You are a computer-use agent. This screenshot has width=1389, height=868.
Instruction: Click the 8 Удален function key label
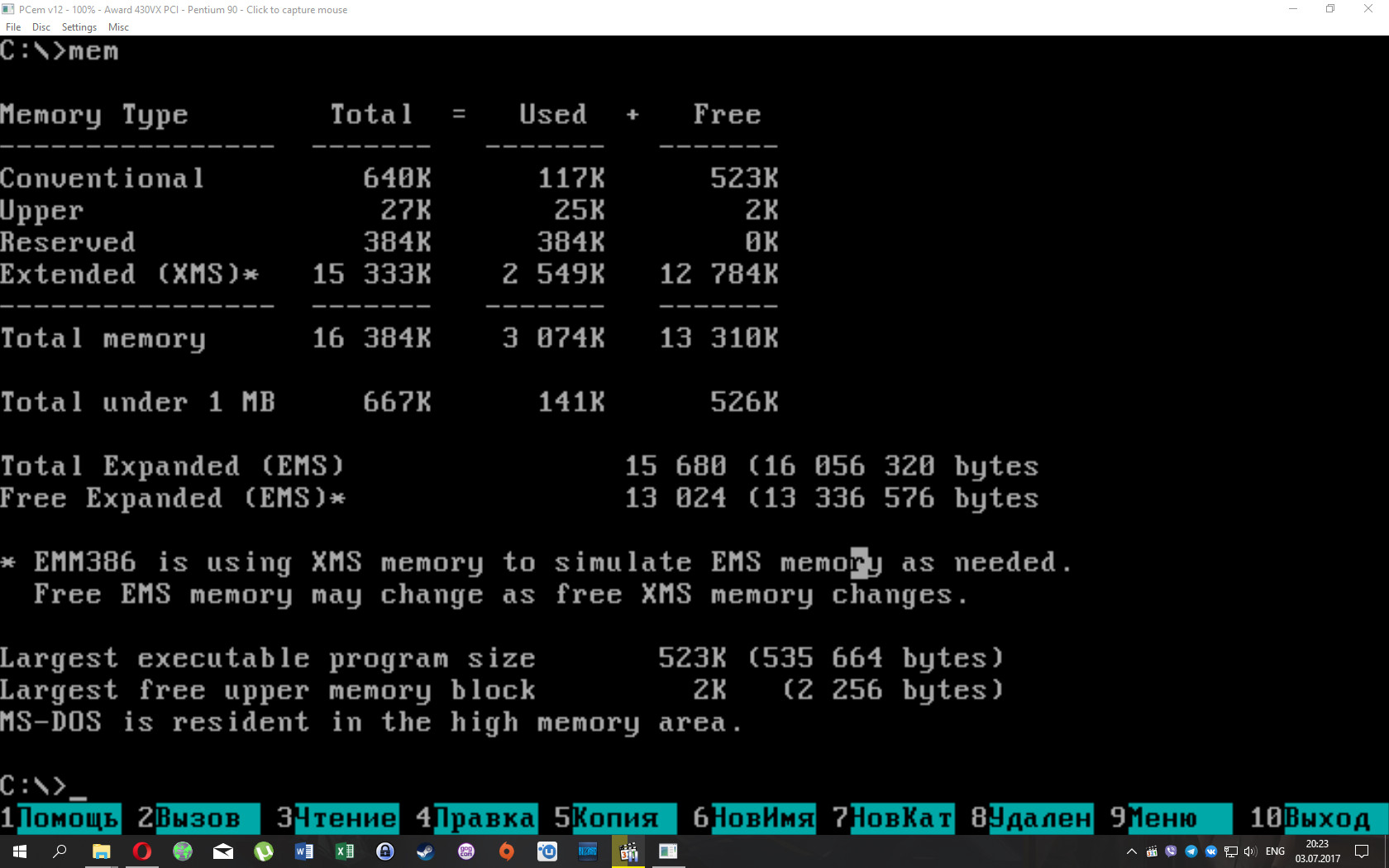[x=1032, y=818]
